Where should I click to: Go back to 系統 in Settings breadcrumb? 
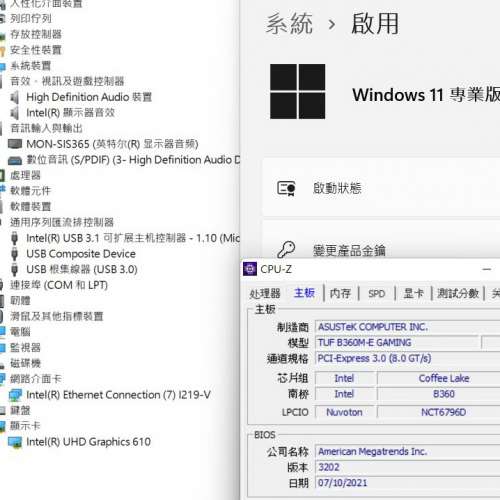point(289,24)
